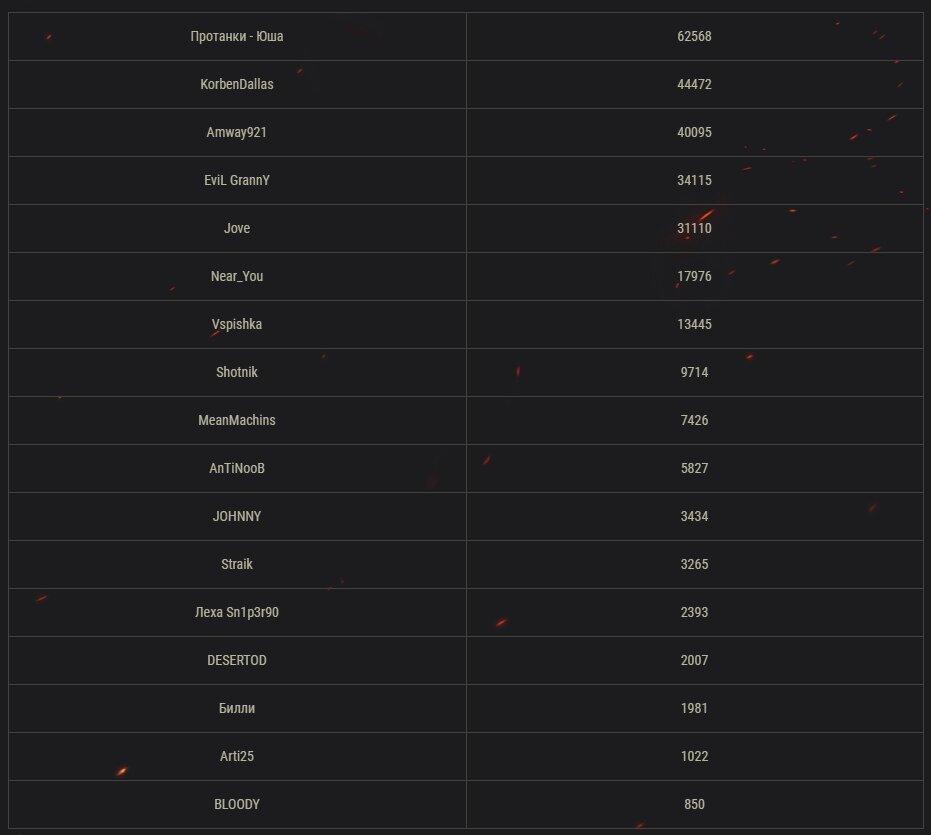The image size is (931, 835).
Task: Select the Леха Sn1p3r90 entry
Action: click(237, 612)
